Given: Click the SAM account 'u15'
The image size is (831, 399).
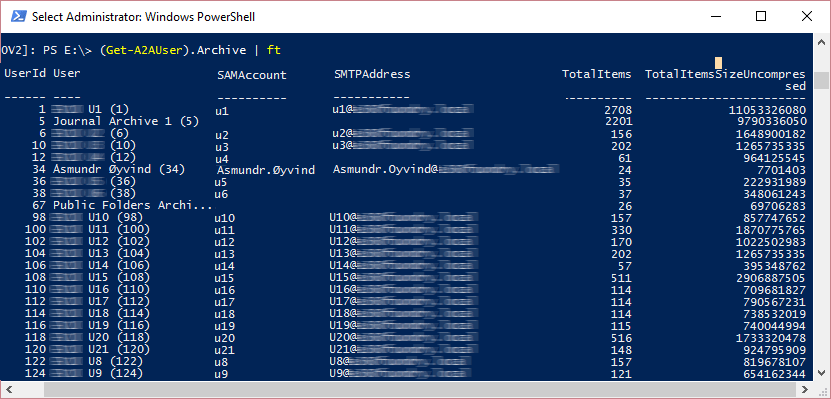Looking at the screenshot, I should (x=225, y=278).
